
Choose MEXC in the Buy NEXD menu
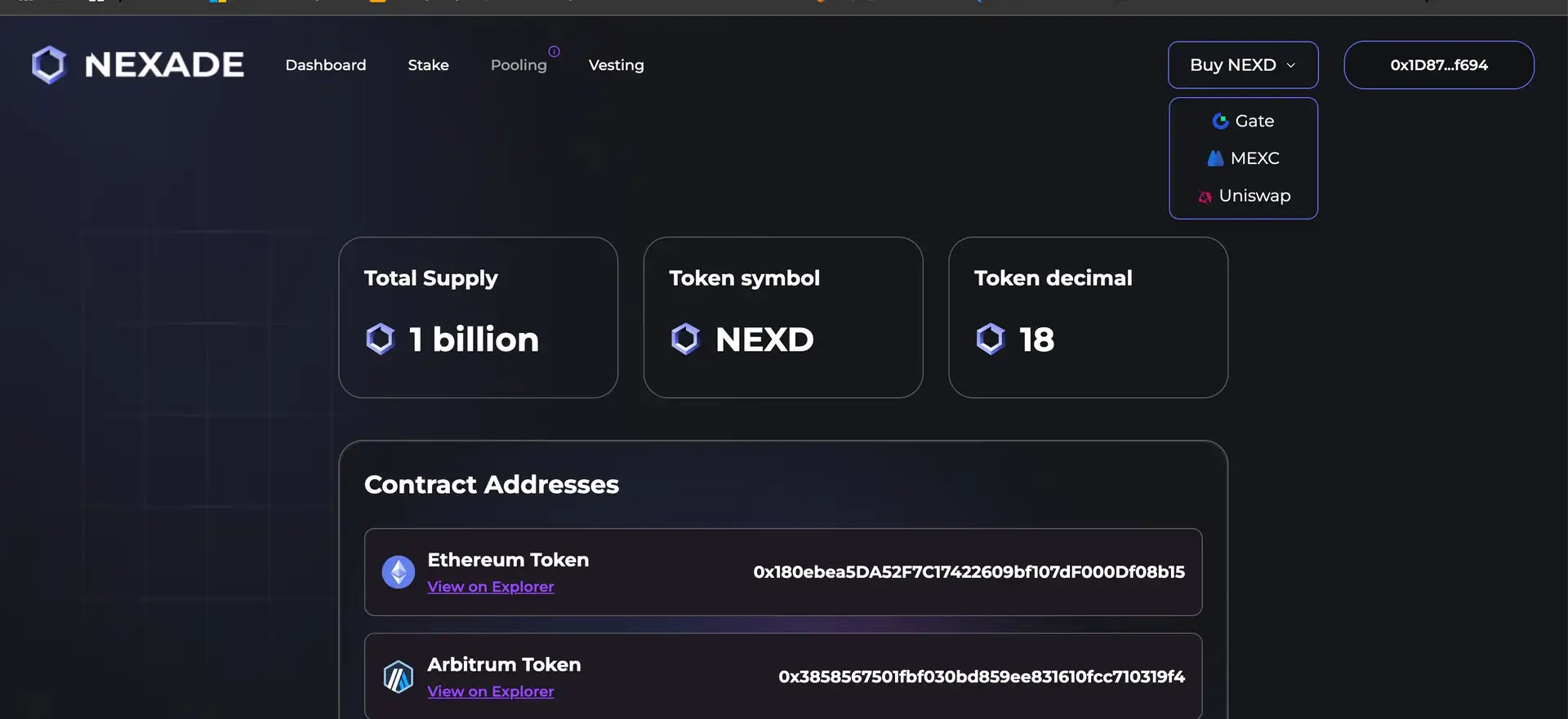pyautogui.click(x=1254, y=158)
